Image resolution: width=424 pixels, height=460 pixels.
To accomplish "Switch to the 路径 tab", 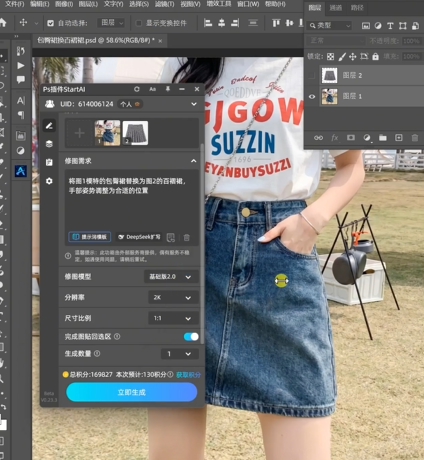I will 357,7.
